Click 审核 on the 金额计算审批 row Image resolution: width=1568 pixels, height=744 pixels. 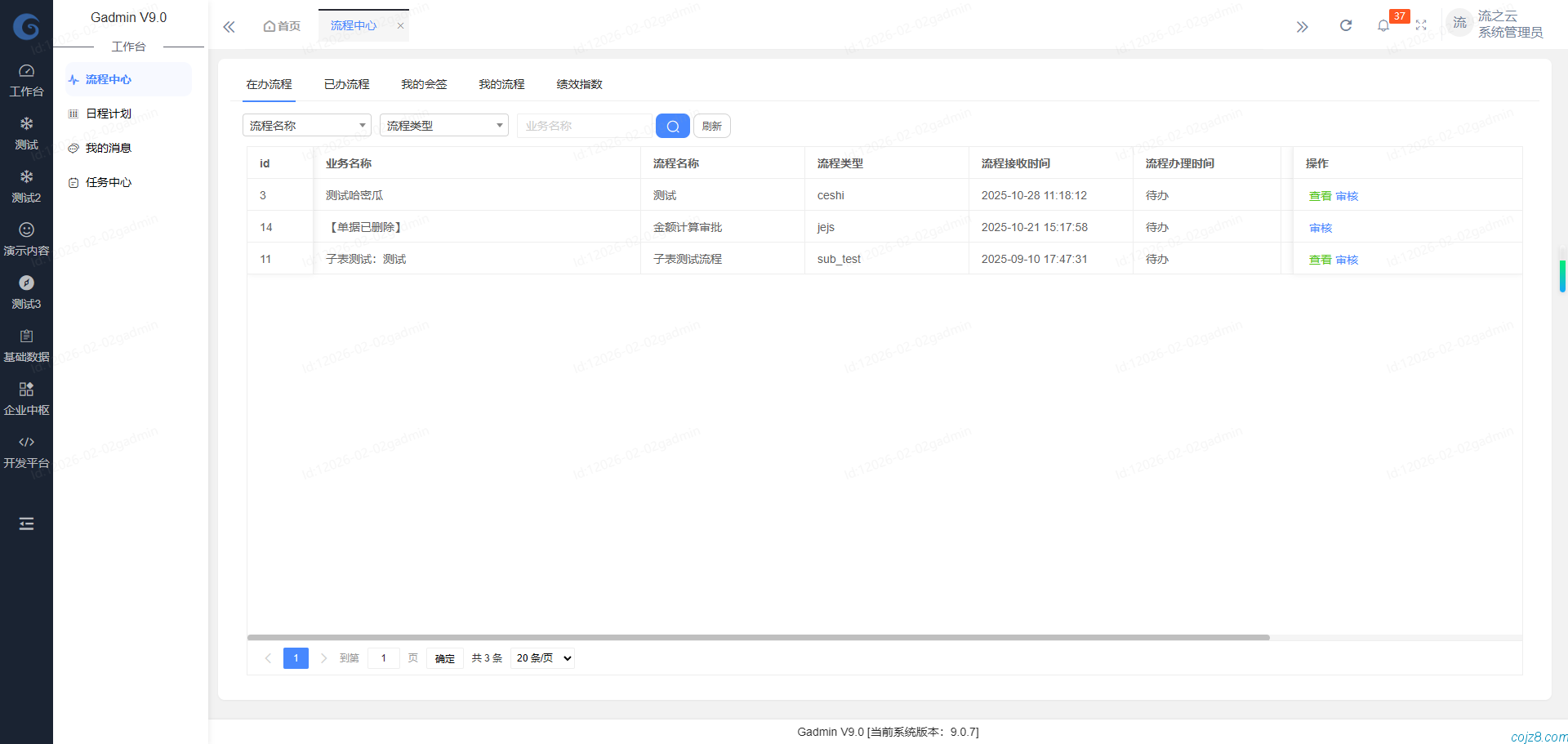[x=1320, y=227]
